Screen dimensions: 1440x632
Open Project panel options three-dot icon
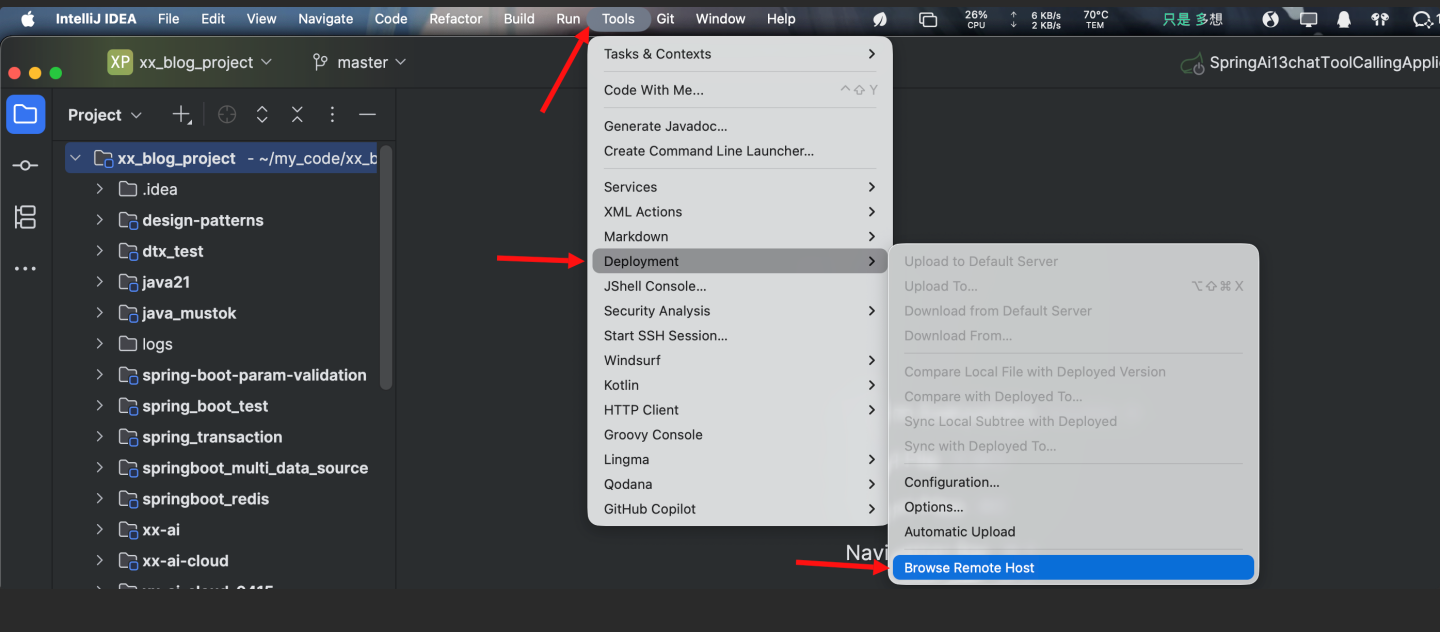pos(332,115)
